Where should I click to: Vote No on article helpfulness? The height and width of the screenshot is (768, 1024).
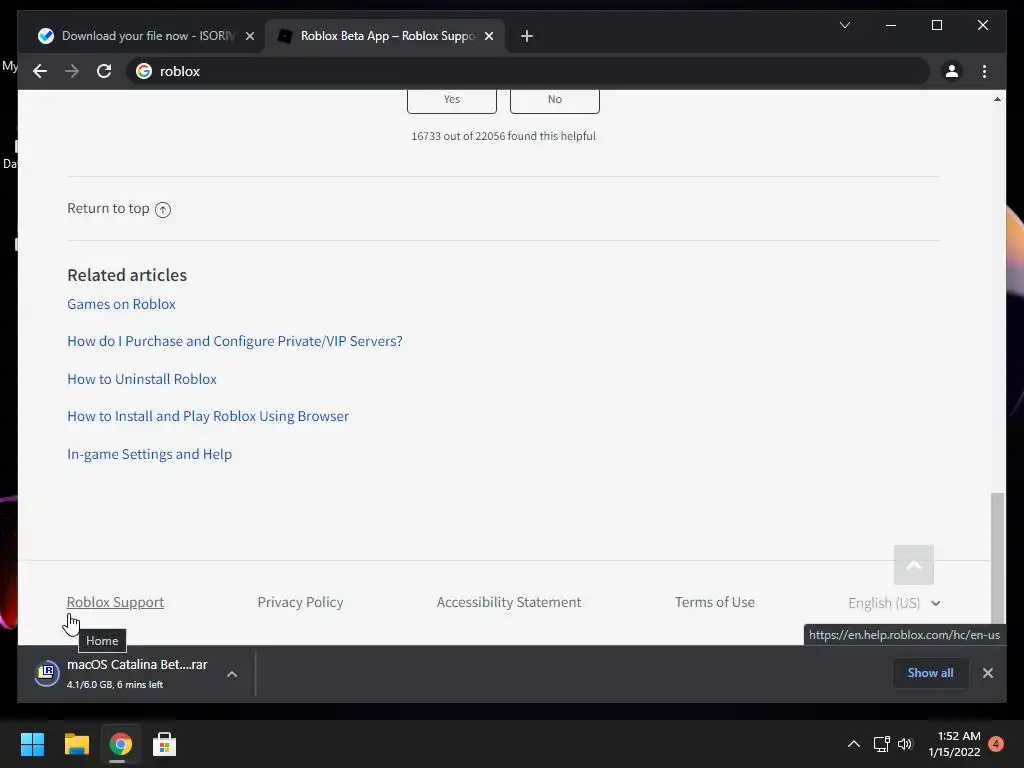pos(554,100)
